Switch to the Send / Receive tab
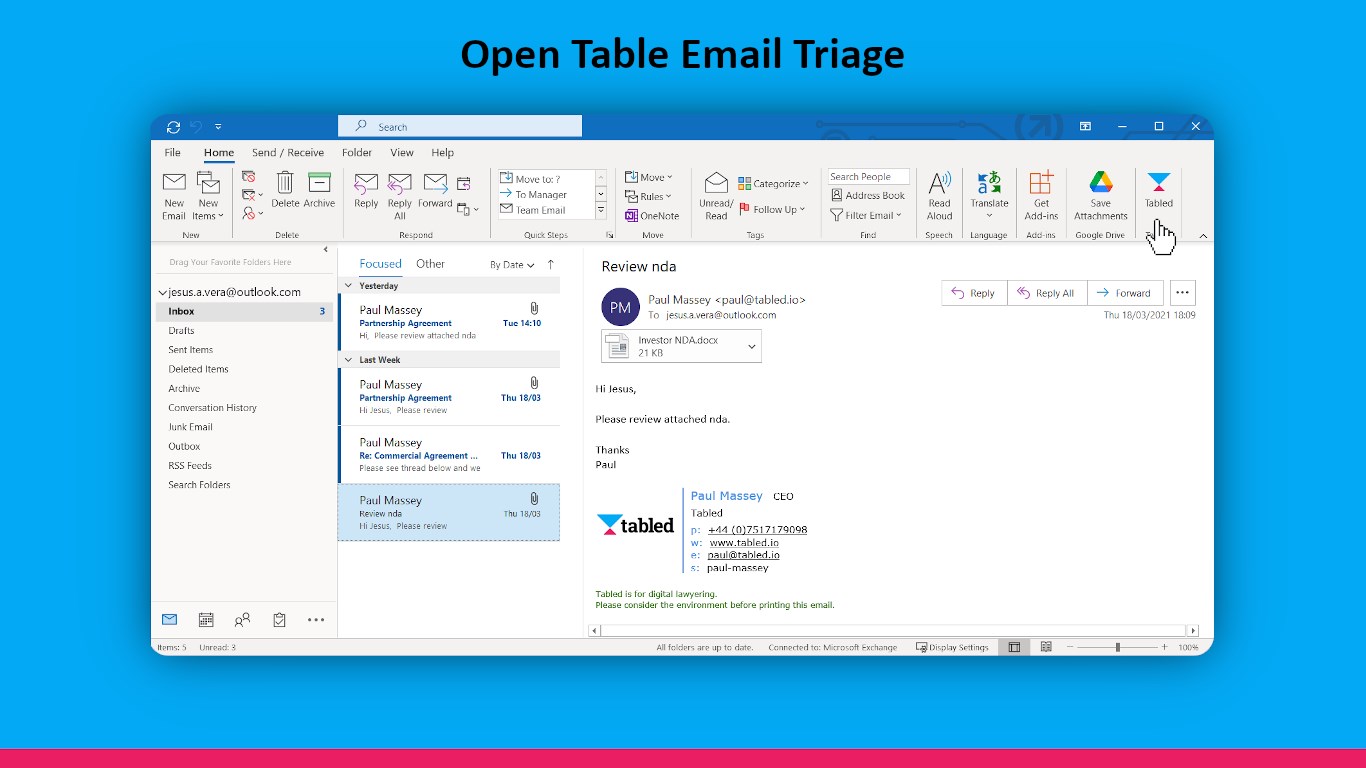 [x=288, y=153]
